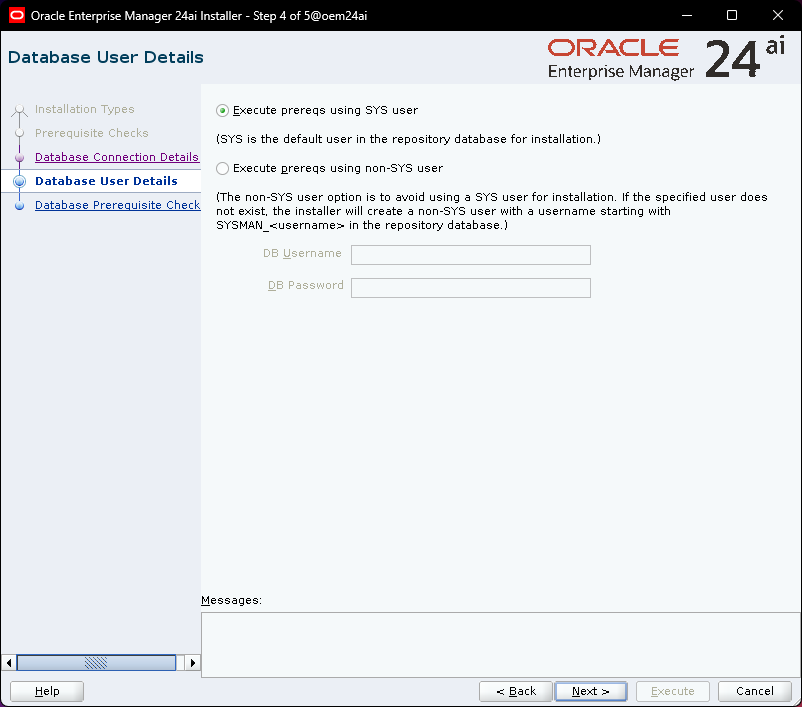802x707 pixels.
Task: Click in the DB Username field
Action: [470, 255]
